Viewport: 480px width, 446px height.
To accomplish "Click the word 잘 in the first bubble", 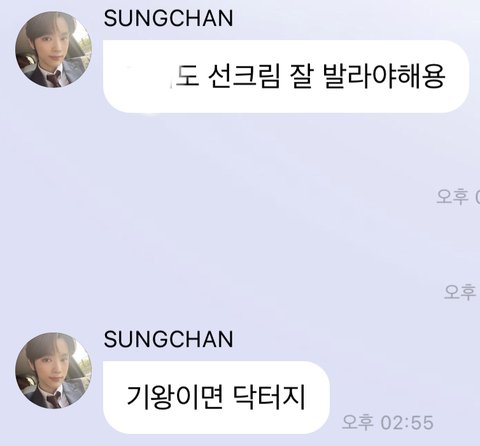I will (302, 76).
